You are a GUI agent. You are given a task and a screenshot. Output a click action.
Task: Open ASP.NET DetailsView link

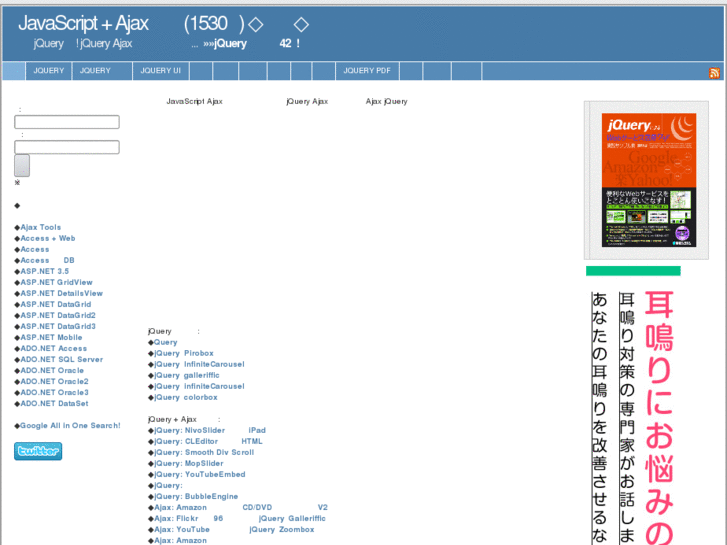pyautogui.click(x=61, y=294)
